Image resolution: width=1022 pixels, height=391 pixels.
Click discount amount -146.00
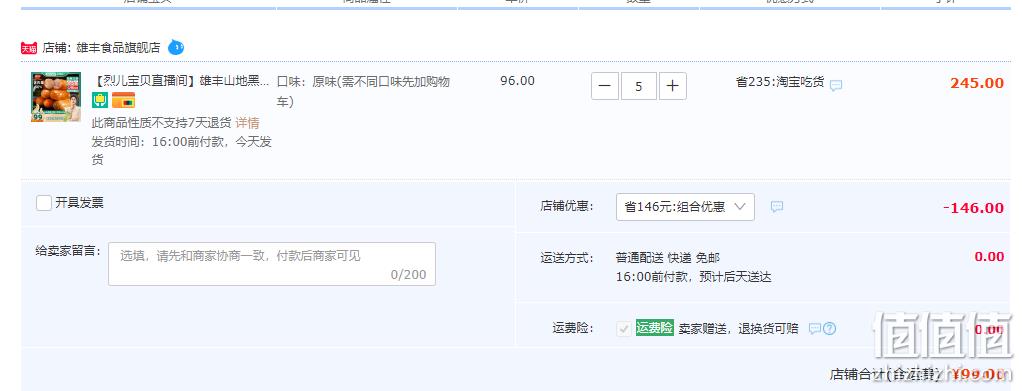pyautogui.click(x=973, y=208)
